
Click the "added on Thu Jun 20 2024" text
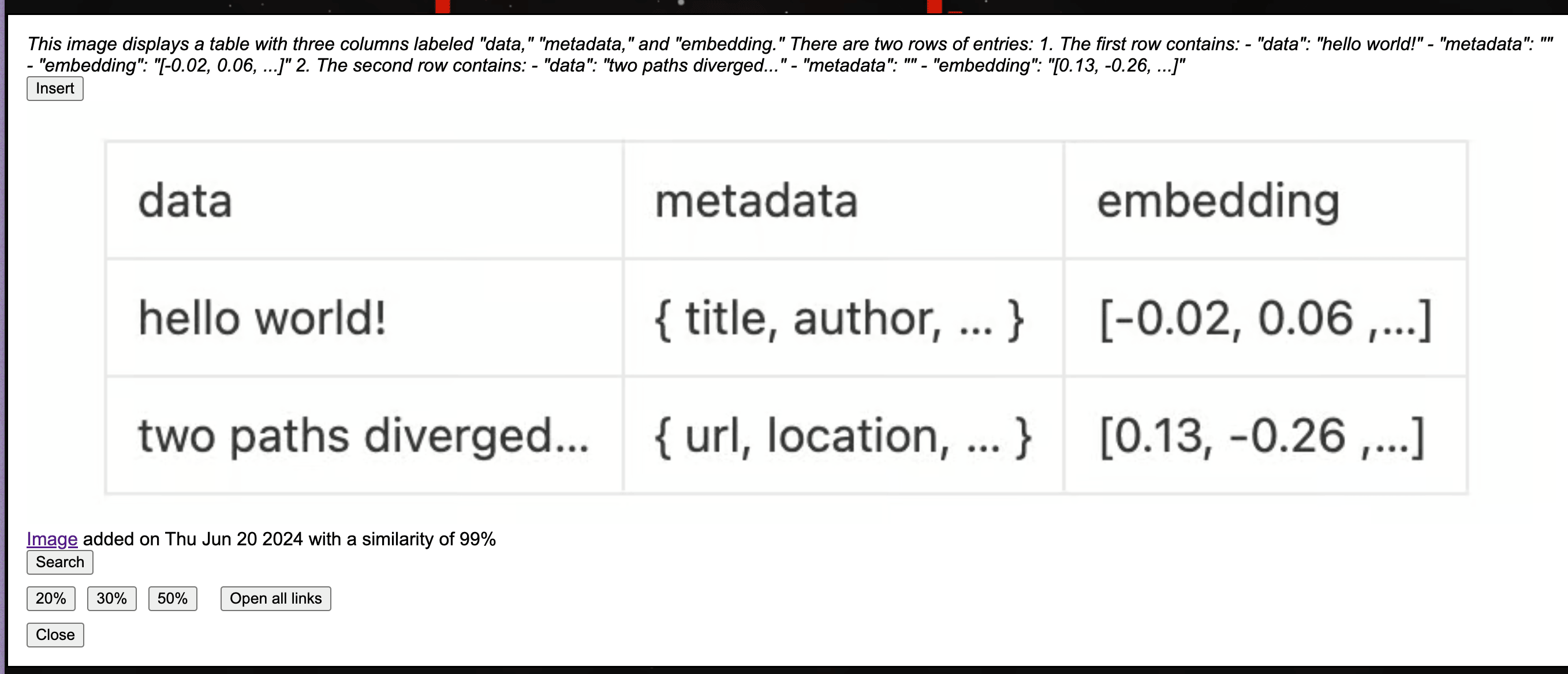(192, 539)
